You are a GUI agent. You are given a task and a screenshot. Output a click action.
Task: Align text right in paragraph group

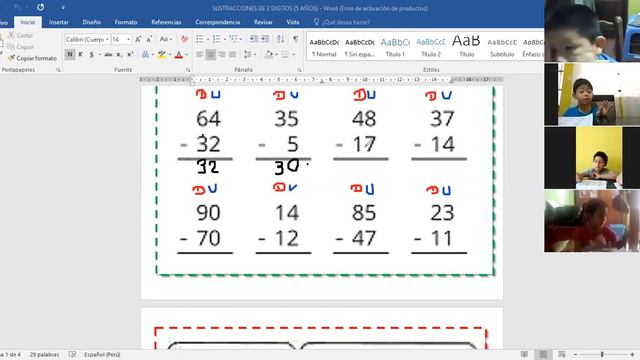222,54
